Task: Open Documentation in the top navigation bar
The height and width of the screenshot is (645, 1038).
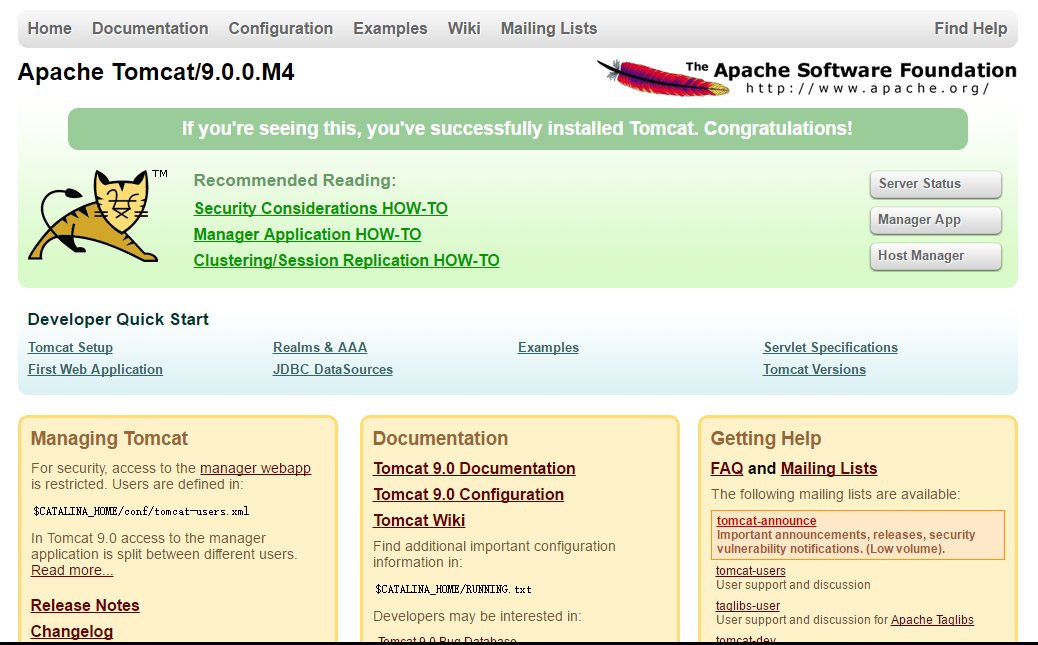Action: (x=150, y=28)
